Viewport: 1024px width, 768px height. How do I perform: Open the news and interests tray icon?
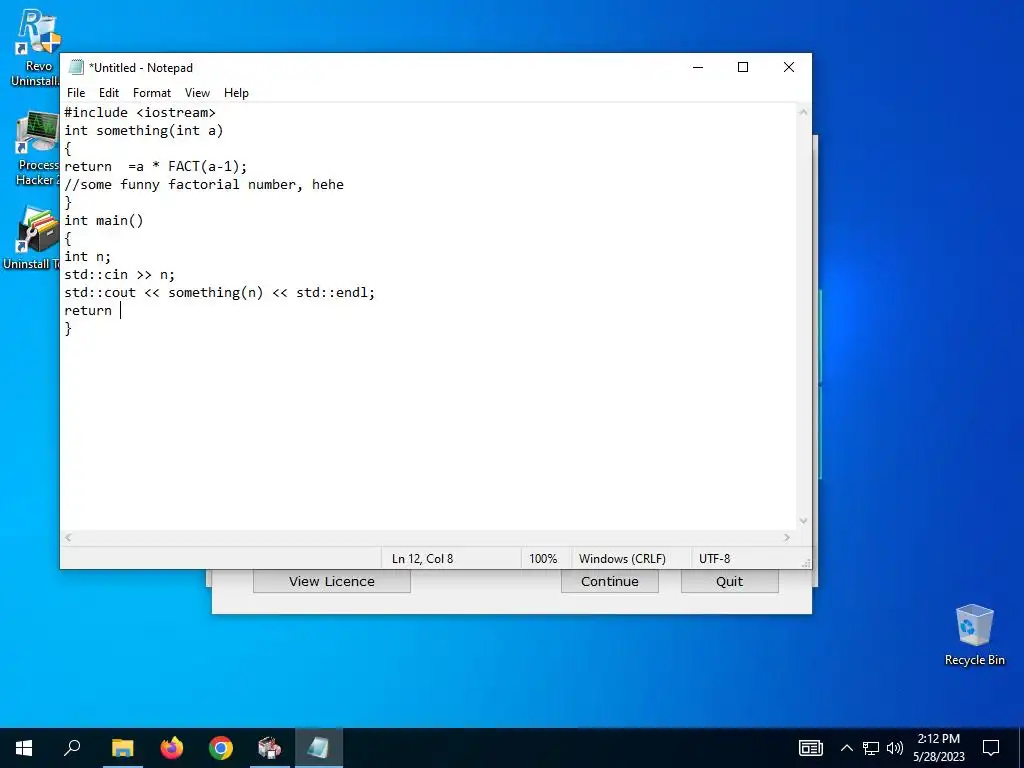click(810, 748)
